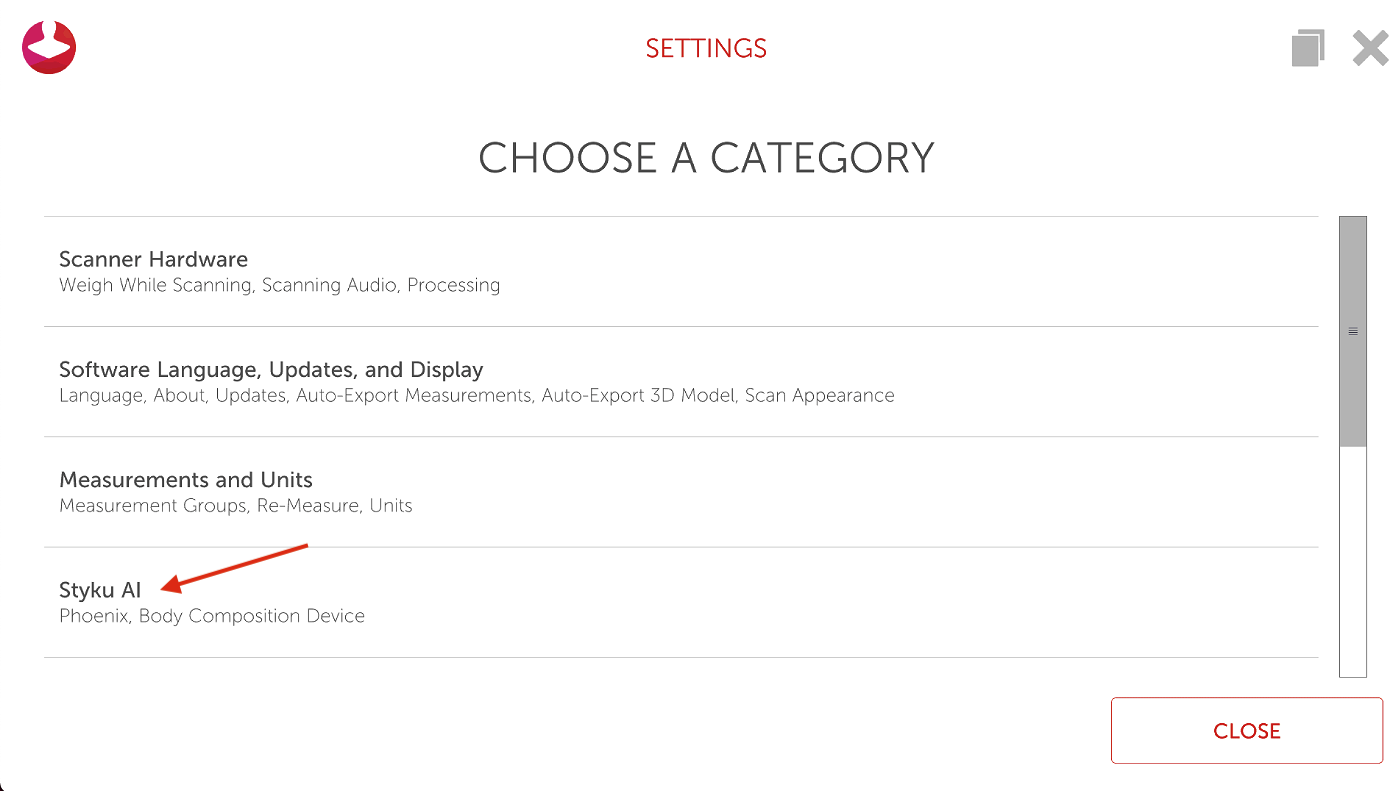Click the Phoenix text under Styku AI
Image resolution: width=1394 pixels, height=791 pixels.
point(93,616)
